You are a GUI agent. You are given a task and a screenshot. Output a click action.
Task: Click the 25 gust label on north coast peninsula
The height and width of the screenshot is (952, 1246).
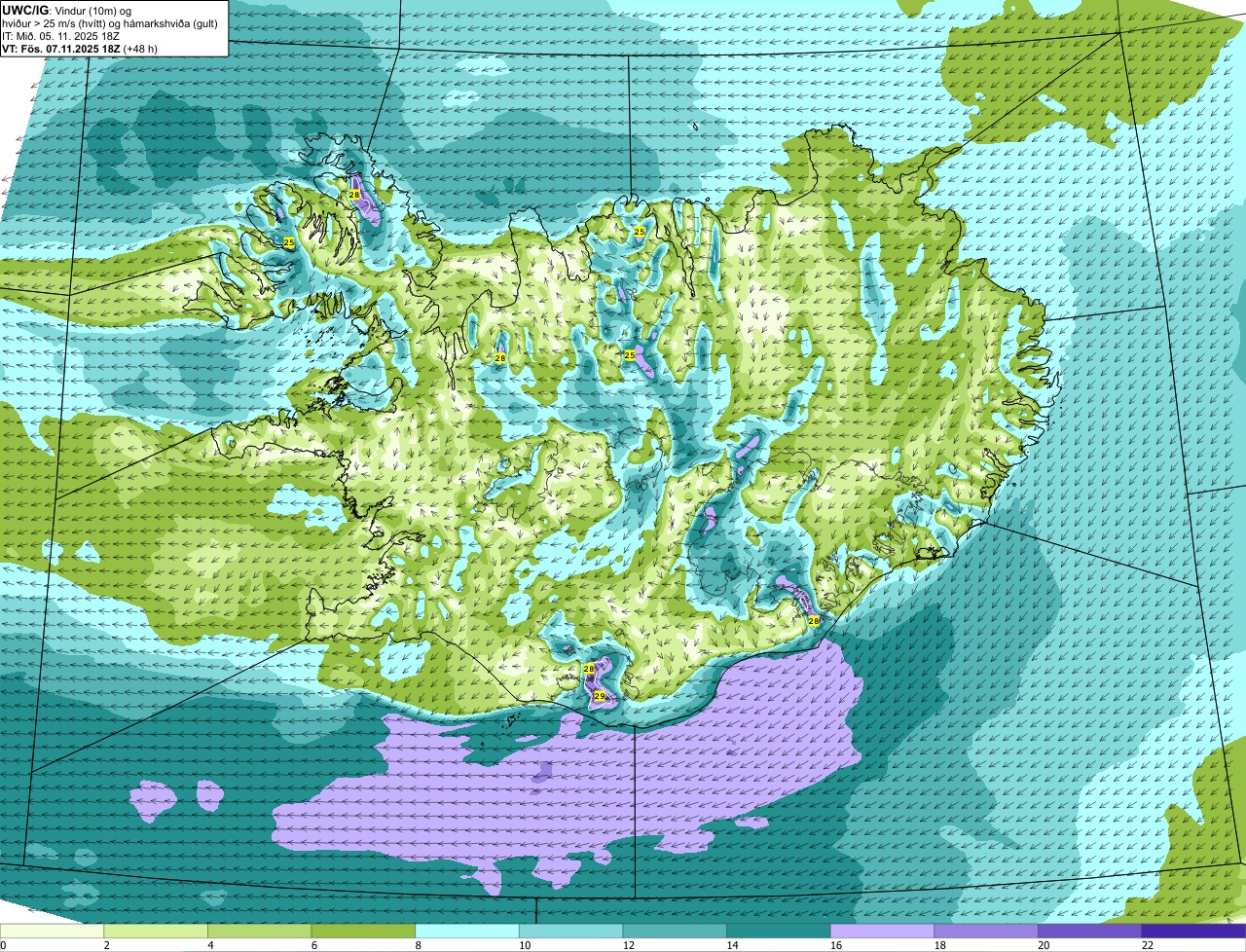click(x=640, y=231)
